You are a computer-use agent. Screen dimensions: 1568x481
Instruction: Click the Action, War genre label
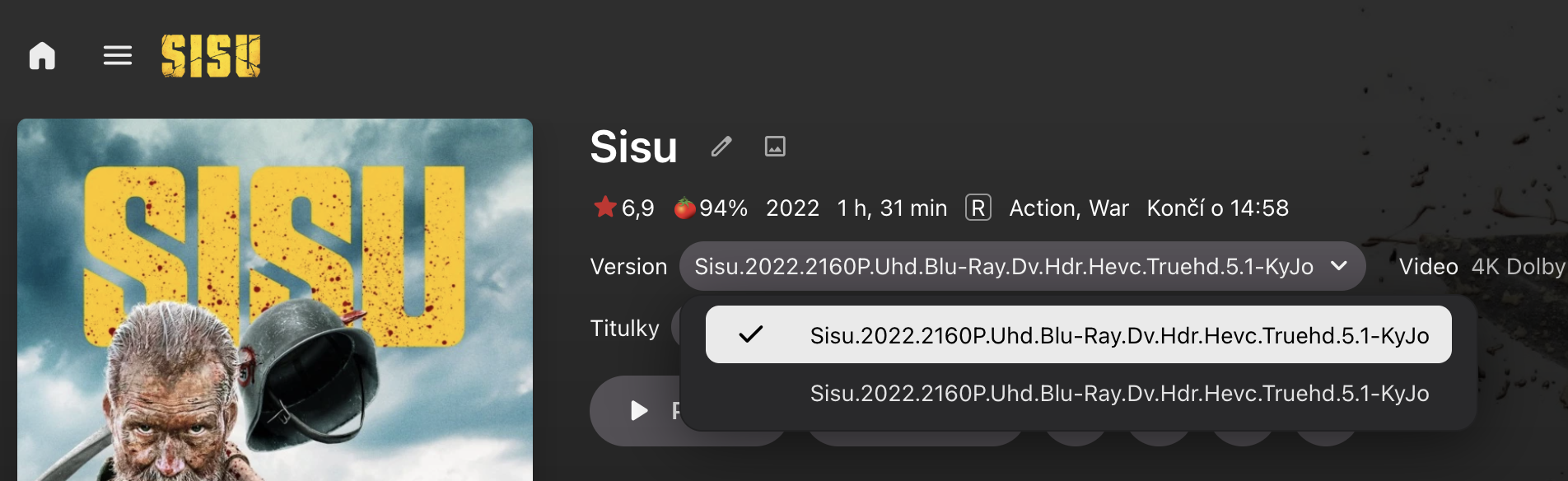1067,208
